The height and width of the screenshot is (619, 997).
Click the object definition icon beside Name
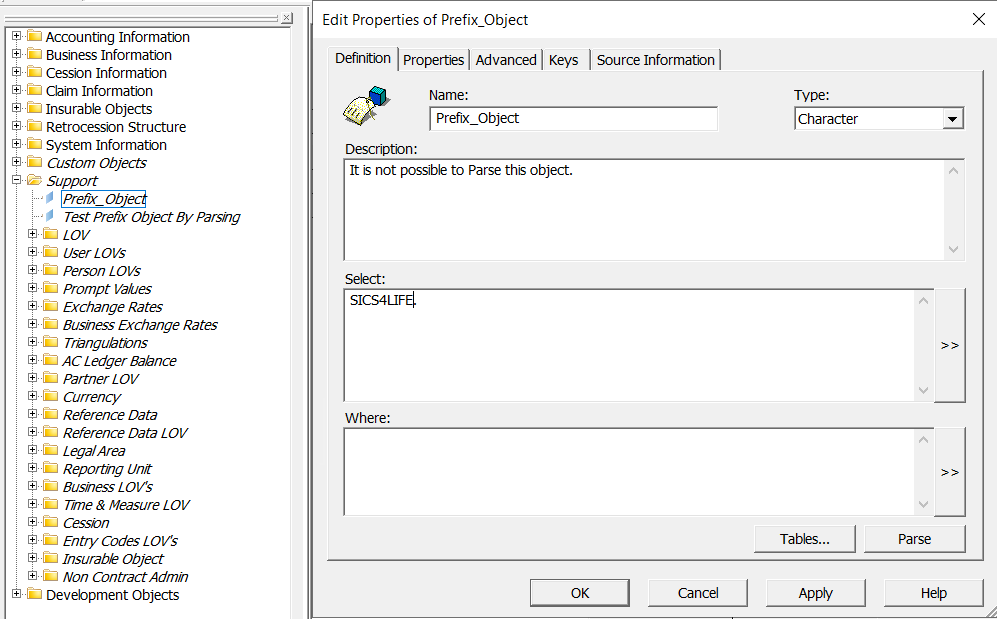[x=366, y=106]
